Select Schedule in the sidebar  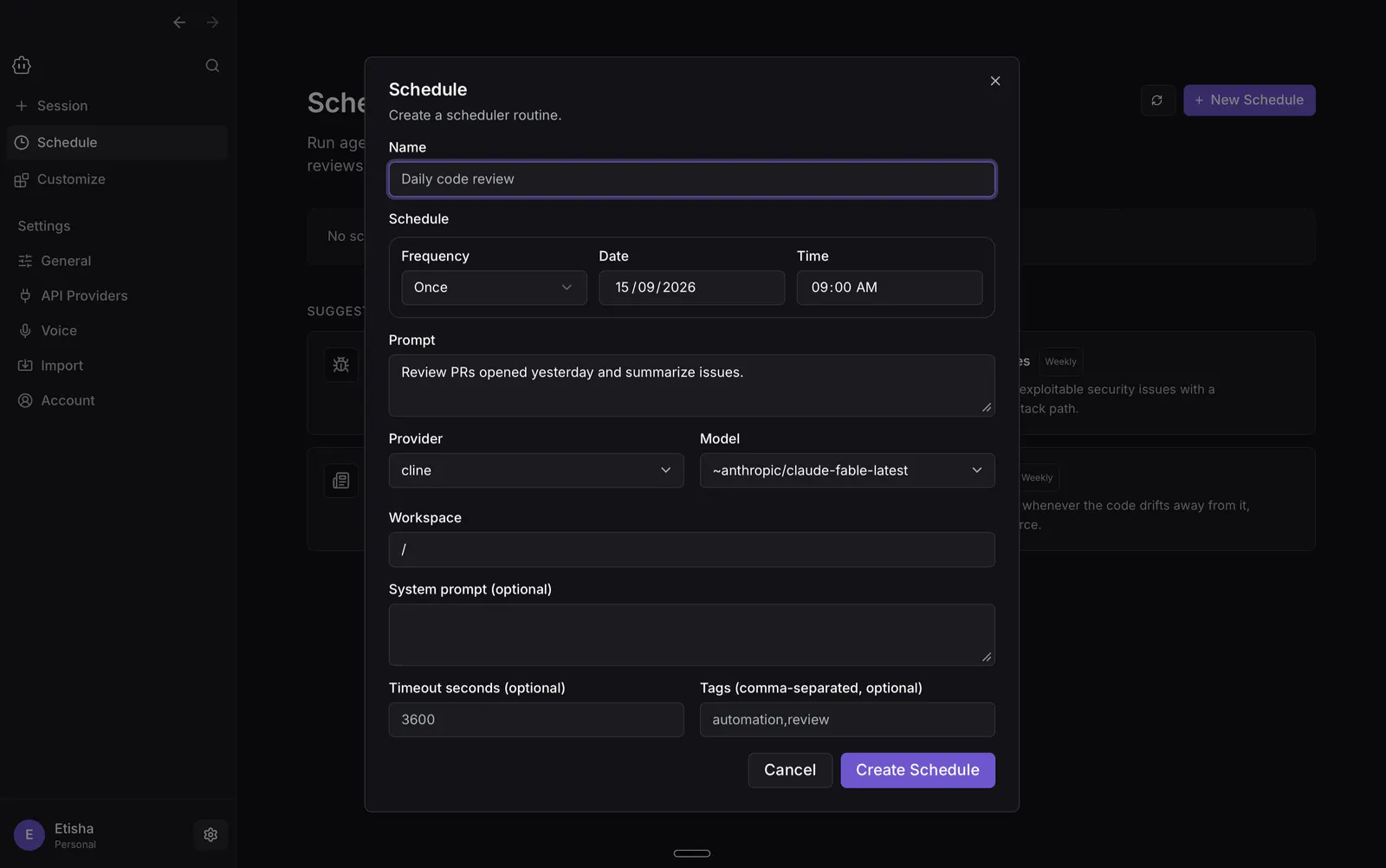(117, 142)
